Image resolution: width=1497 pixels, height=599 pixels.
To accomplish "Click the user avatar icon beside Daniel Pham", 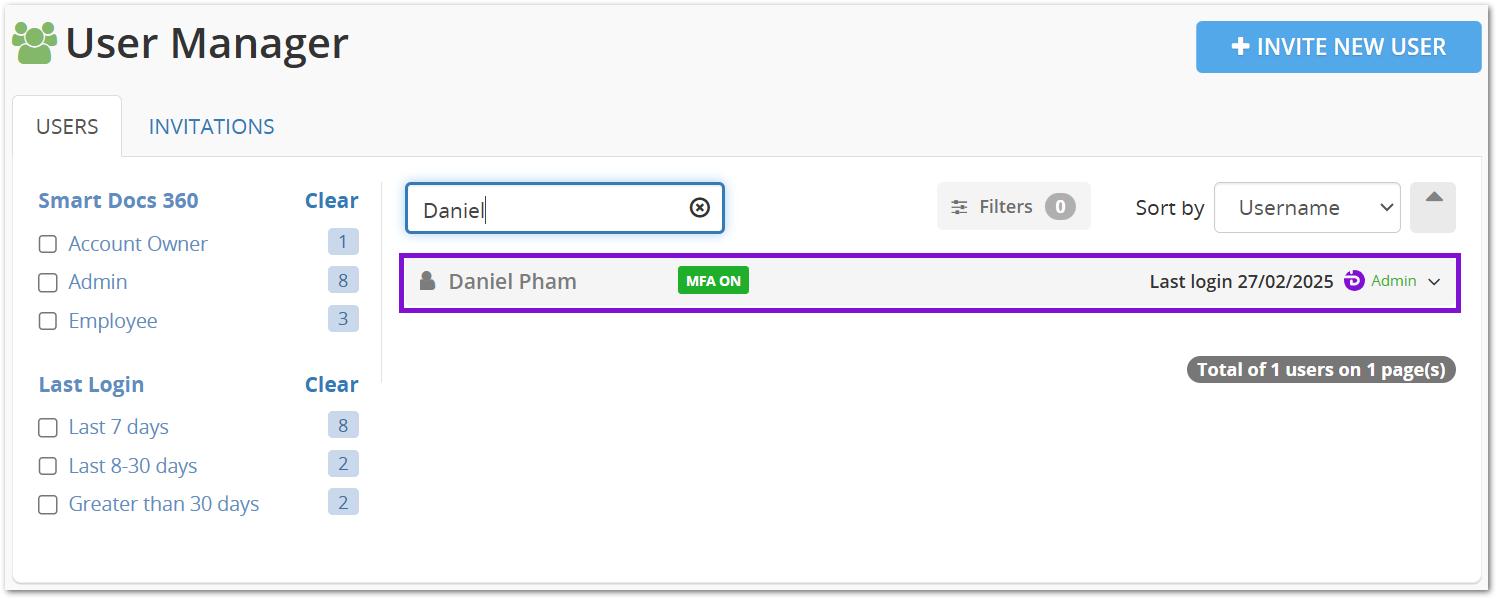I will click(x=427, y=281).
